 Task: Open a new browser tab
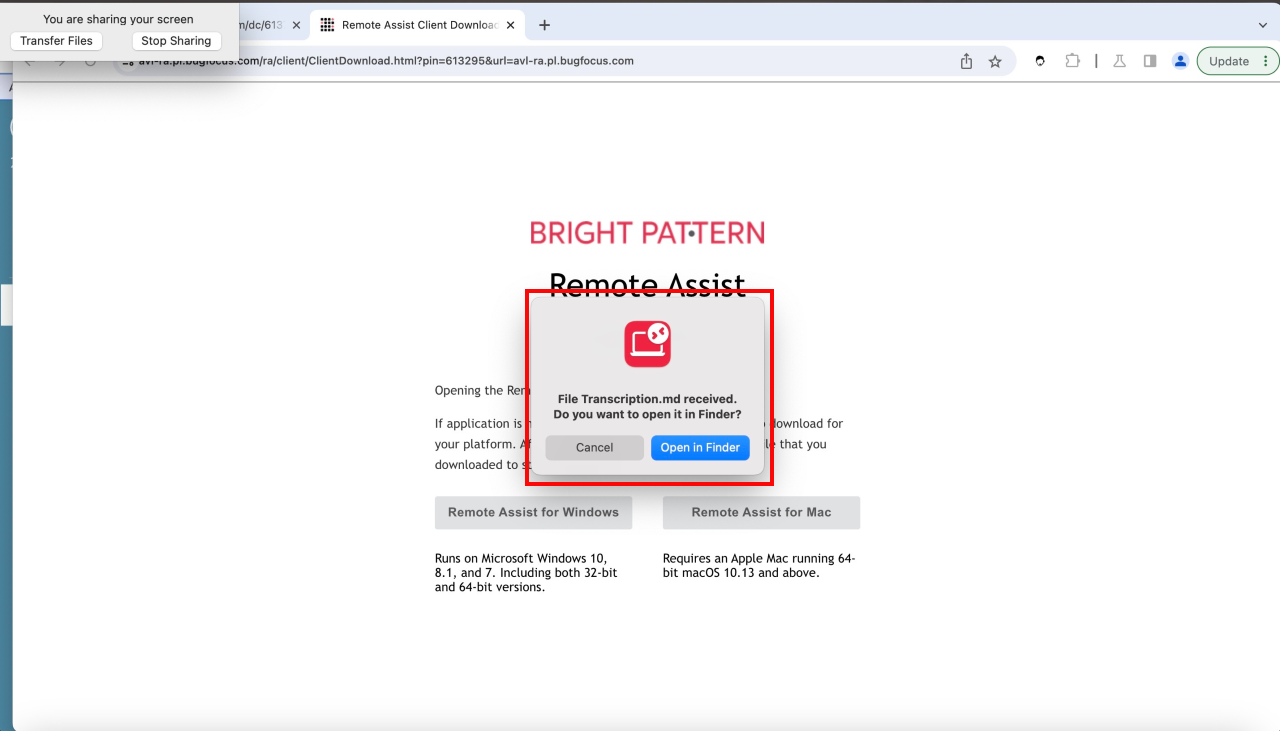[544, 25]
